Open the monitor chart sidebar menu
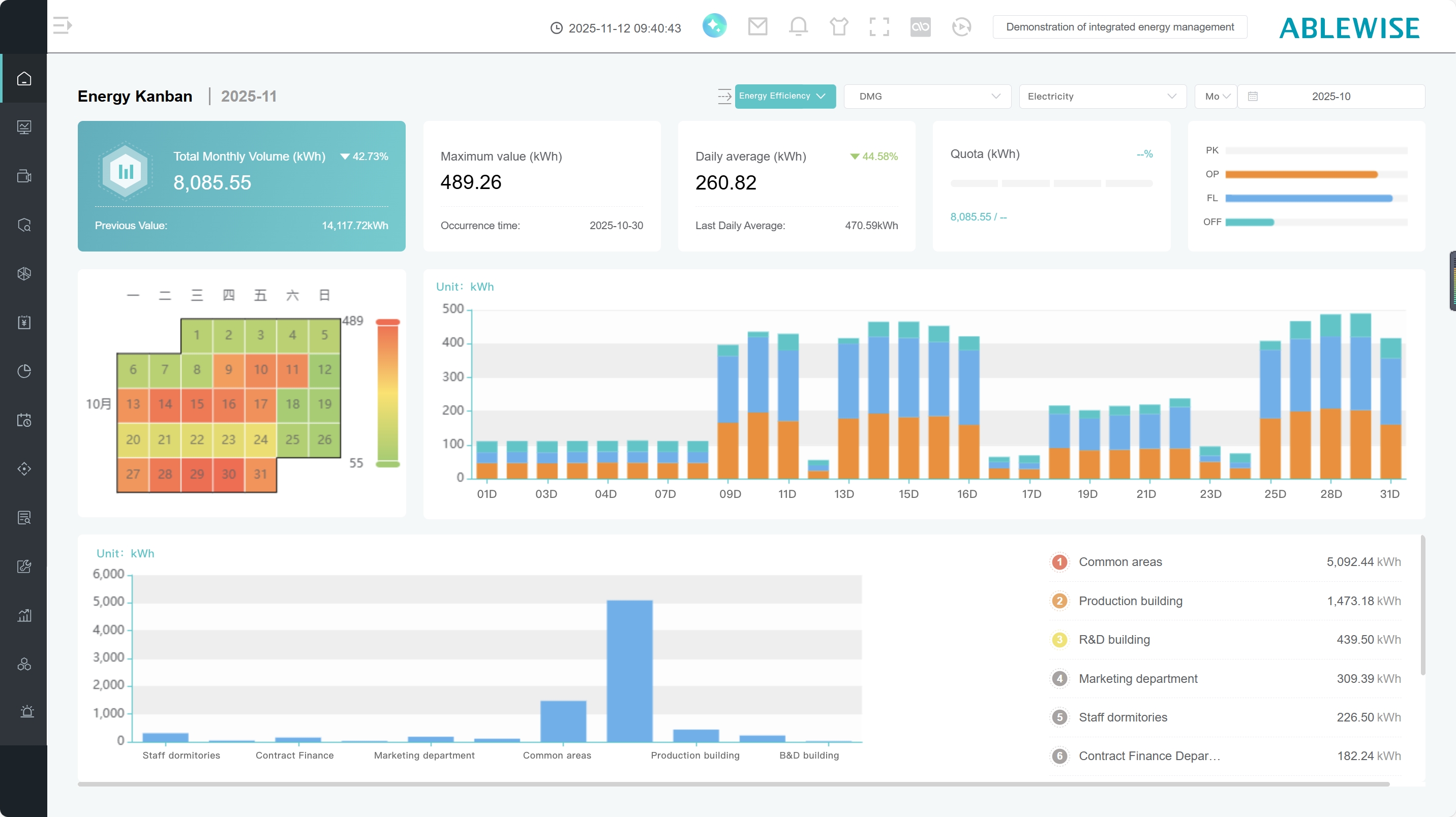The width and height of the screenshot is (1456, 817). click(24, 127)
